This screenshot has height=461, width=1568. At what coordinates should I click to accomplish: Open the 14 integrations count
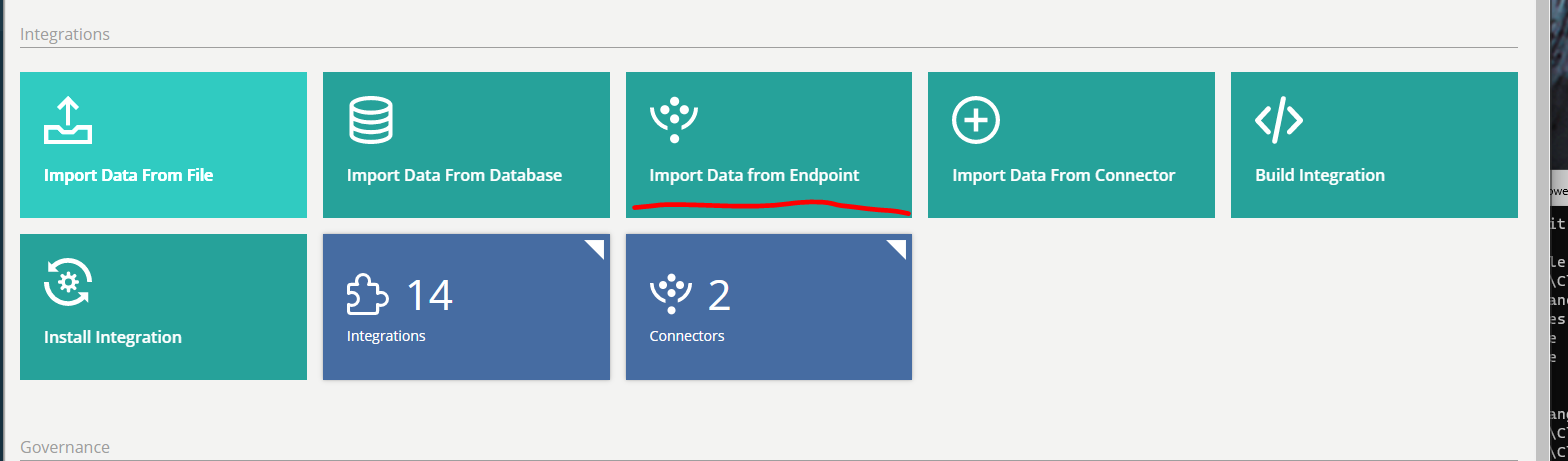429,295
